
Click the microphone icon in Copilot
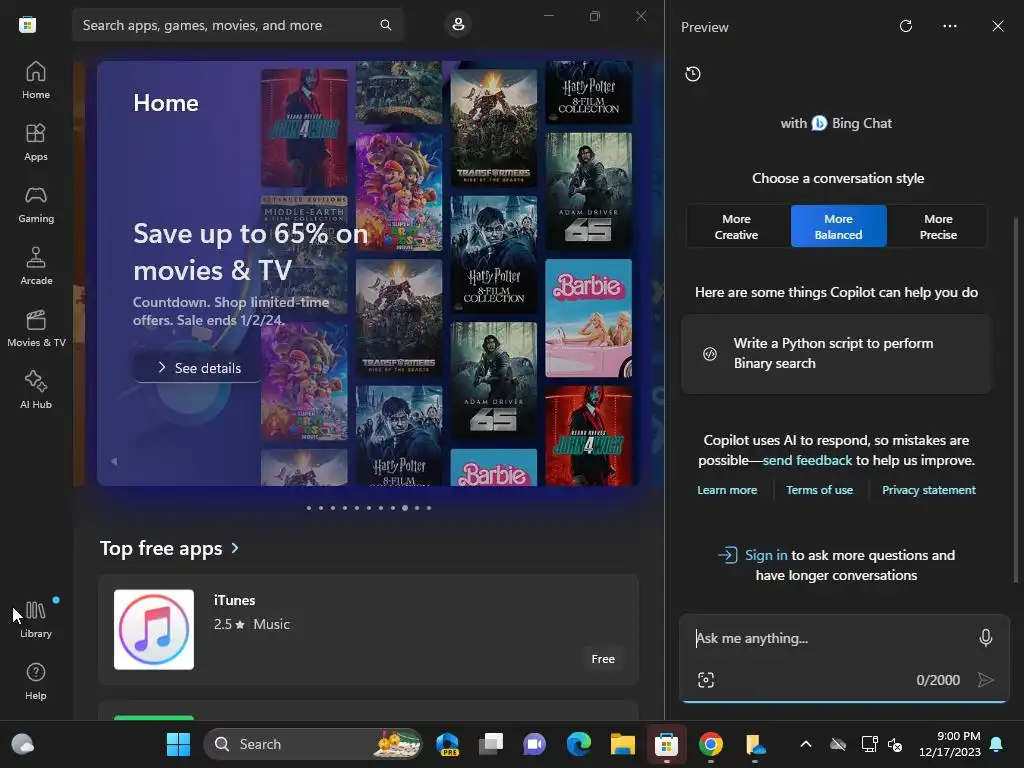(x=986, y=637)
